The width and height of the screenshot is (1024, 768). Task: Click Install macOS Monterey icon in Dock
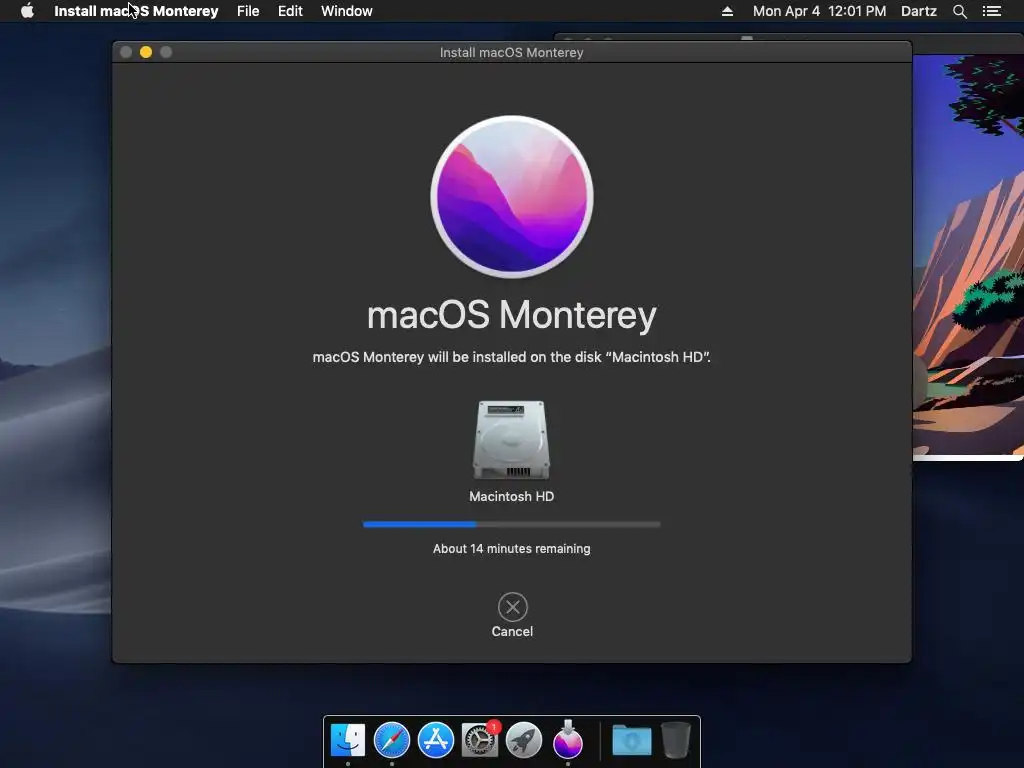click(x=568, y=739)
